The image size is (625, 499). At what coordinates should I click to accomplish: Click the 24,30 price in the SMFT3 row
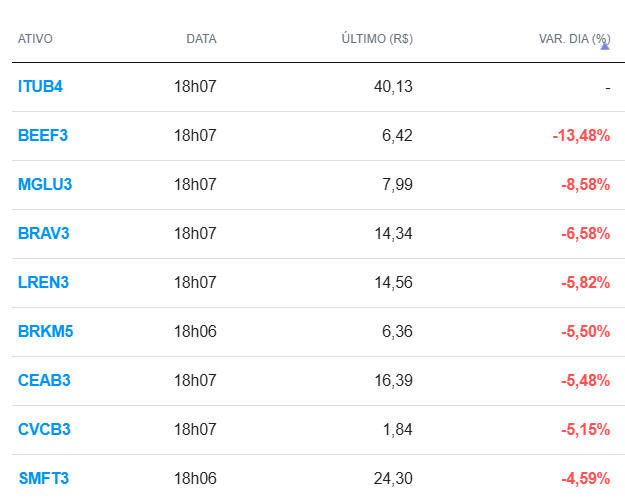393,479
